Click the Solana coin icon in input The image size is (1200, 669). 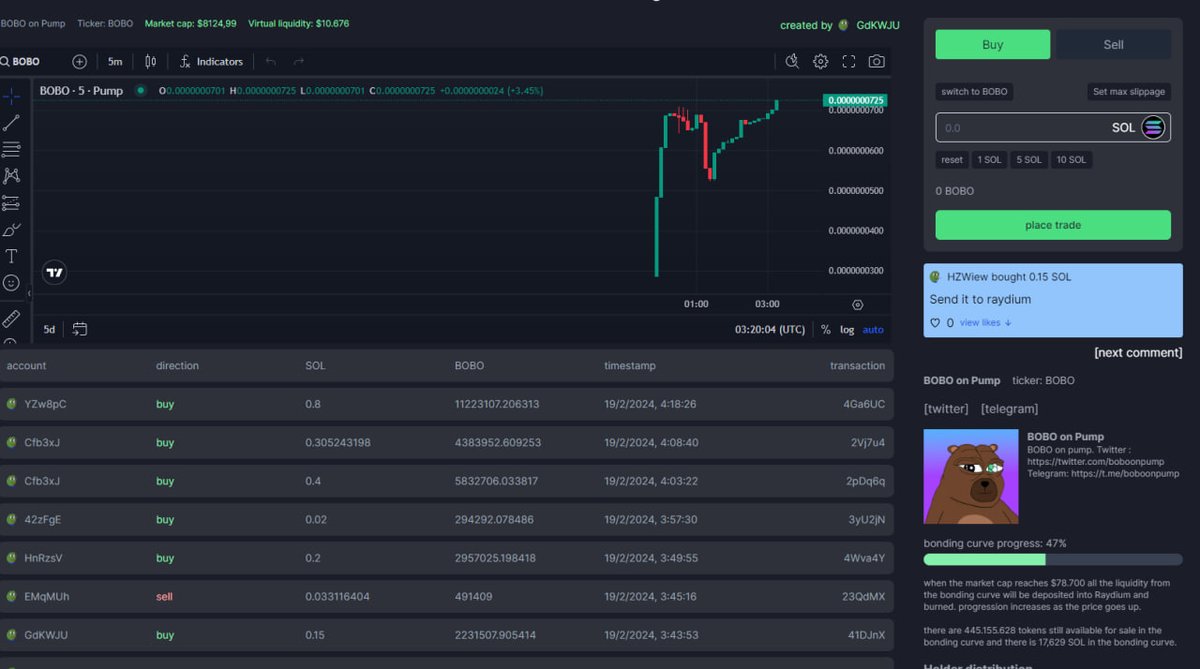click(1153, 128)
